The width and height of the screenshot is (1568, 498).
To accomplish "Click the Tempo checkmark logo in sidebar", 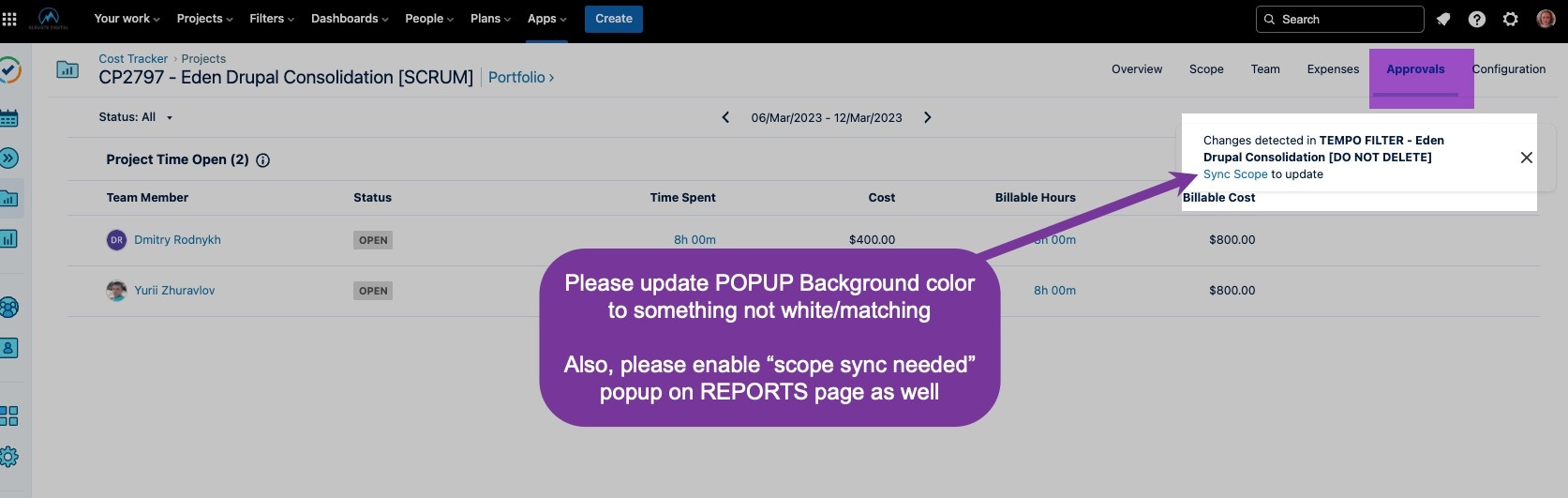I will [9, 70].
